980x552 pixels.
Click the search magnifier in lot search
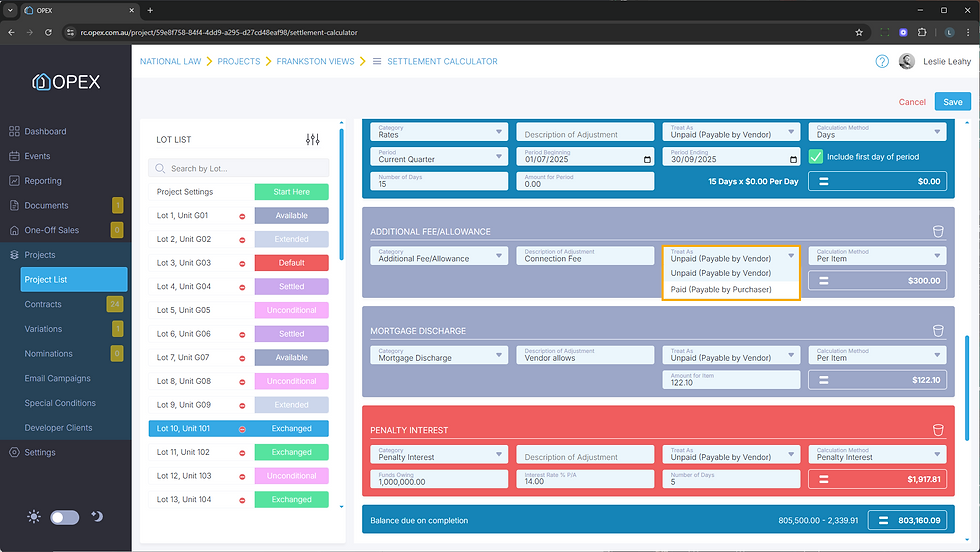pyautogui.click(x=160, y=168)
